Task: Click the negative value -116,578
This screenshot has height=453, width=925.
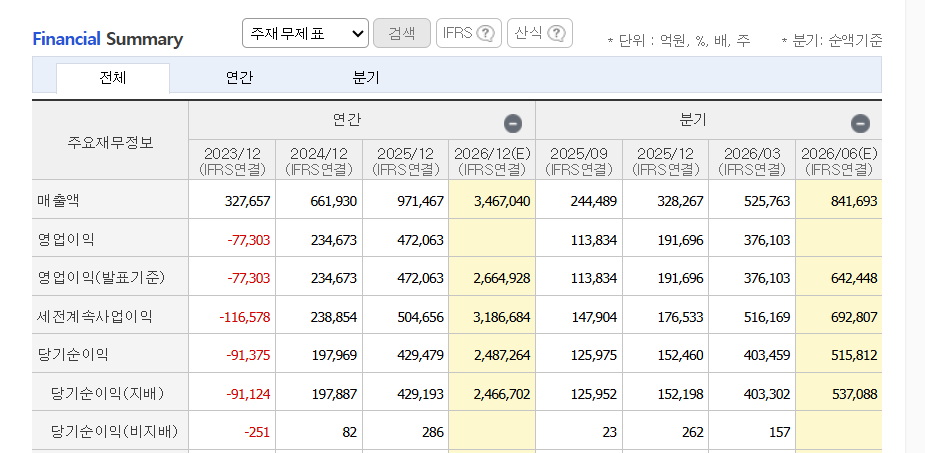Action: tap(245, 317)
